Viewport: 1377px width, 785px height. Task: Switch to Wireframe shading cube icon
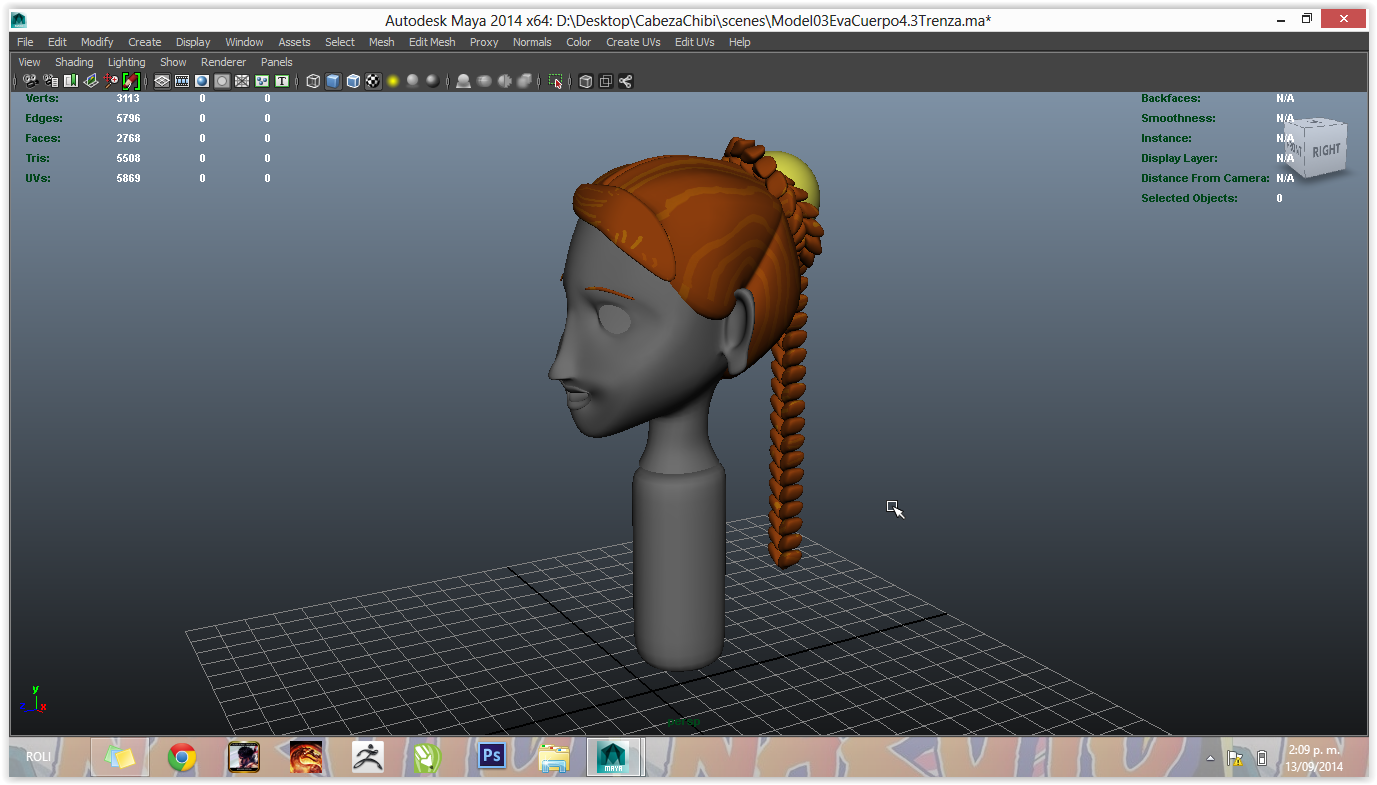click(x=314, y=81)
